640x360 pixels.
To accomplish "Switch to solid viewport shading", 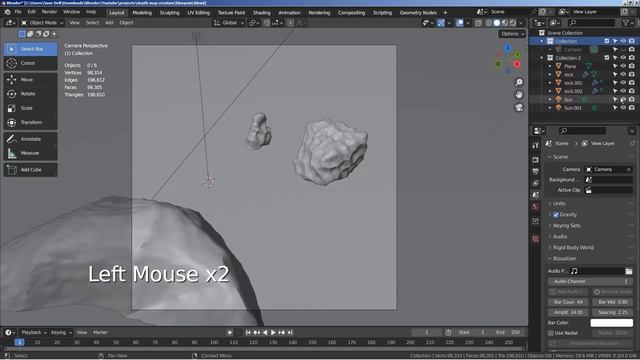I will [497, 23].
